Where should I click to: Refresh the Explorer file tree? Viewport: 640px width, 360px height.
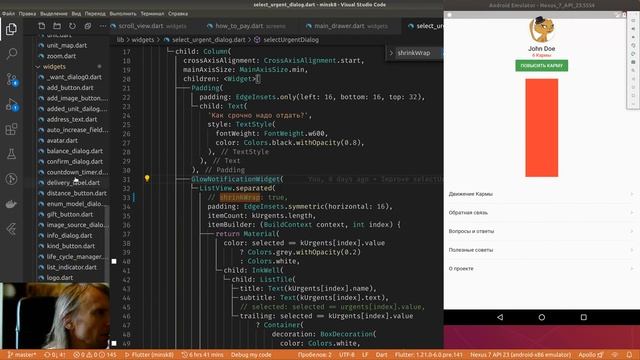(72, 26)
